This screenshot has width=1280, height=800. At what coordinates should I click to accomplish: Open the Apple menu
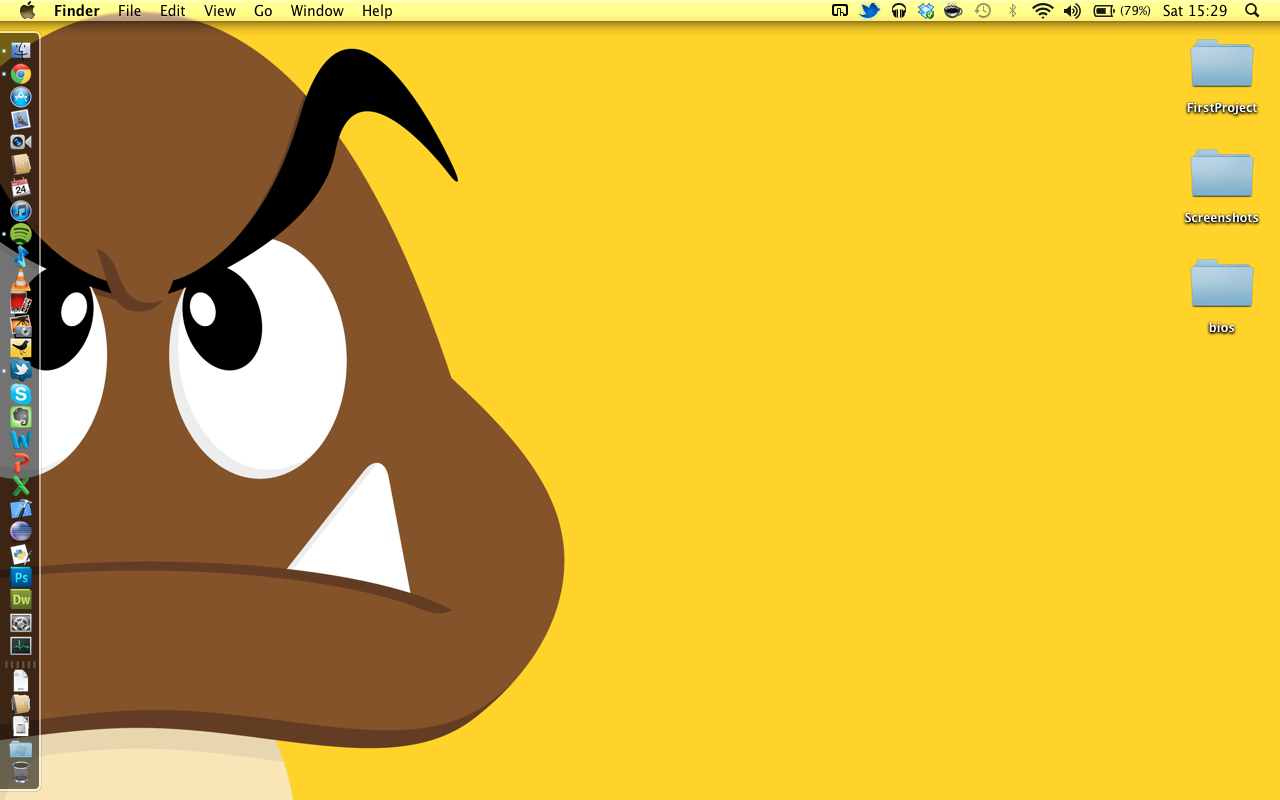[x=27, y=11]
